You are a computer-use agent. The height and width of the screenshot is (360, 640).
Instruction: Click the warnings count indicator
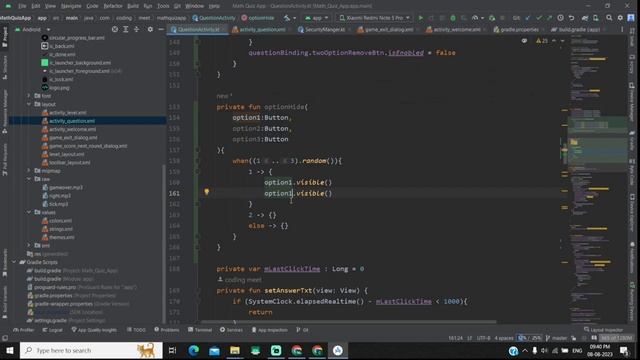[542, 41]
